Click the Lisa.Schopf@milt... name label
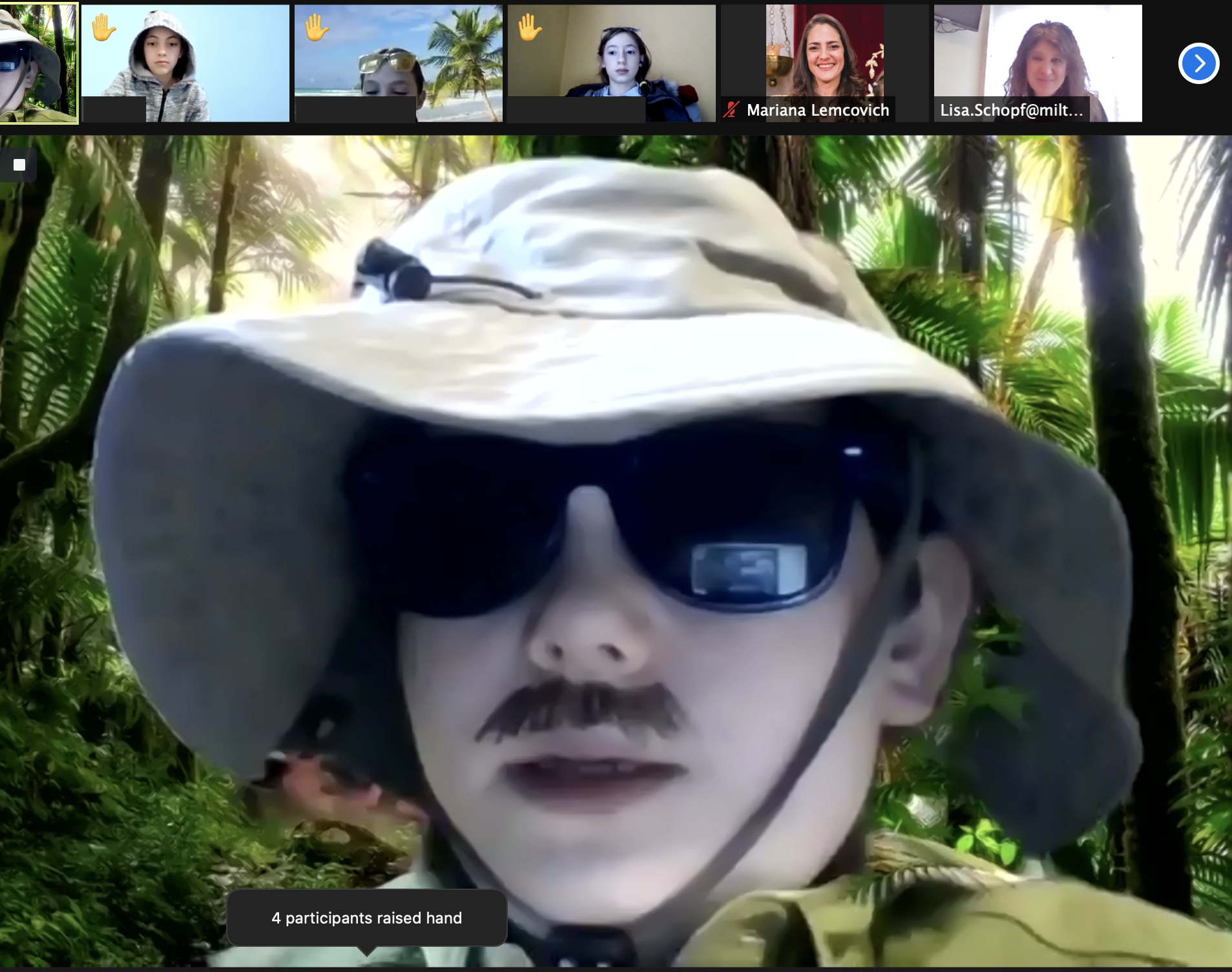1232x972 pixels. (x=1011, y=110)
